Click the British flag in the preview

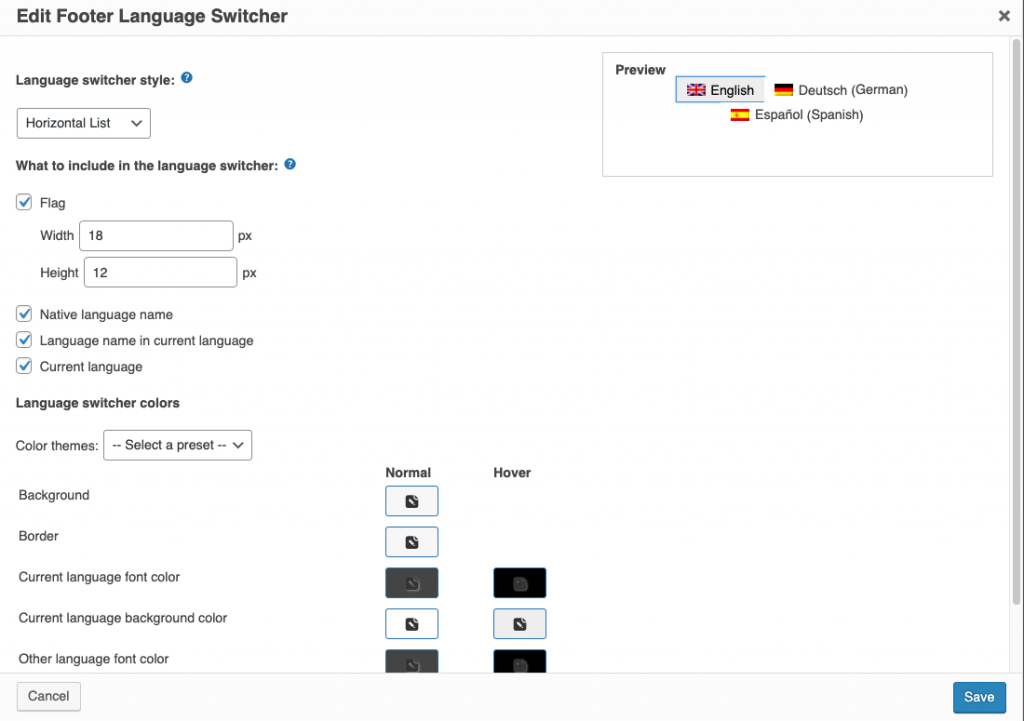(696, 89)
